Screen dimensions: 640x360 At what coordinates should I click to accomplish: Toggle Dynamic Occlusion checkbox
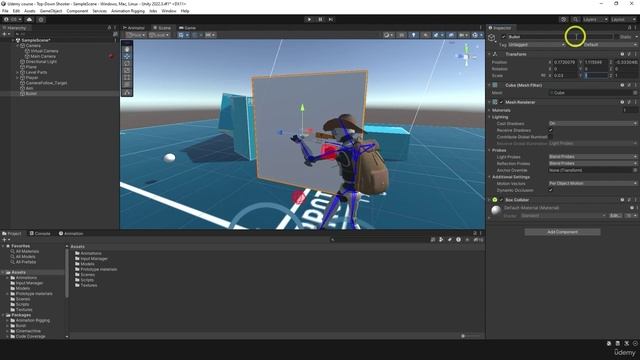(x=551, y=190)
